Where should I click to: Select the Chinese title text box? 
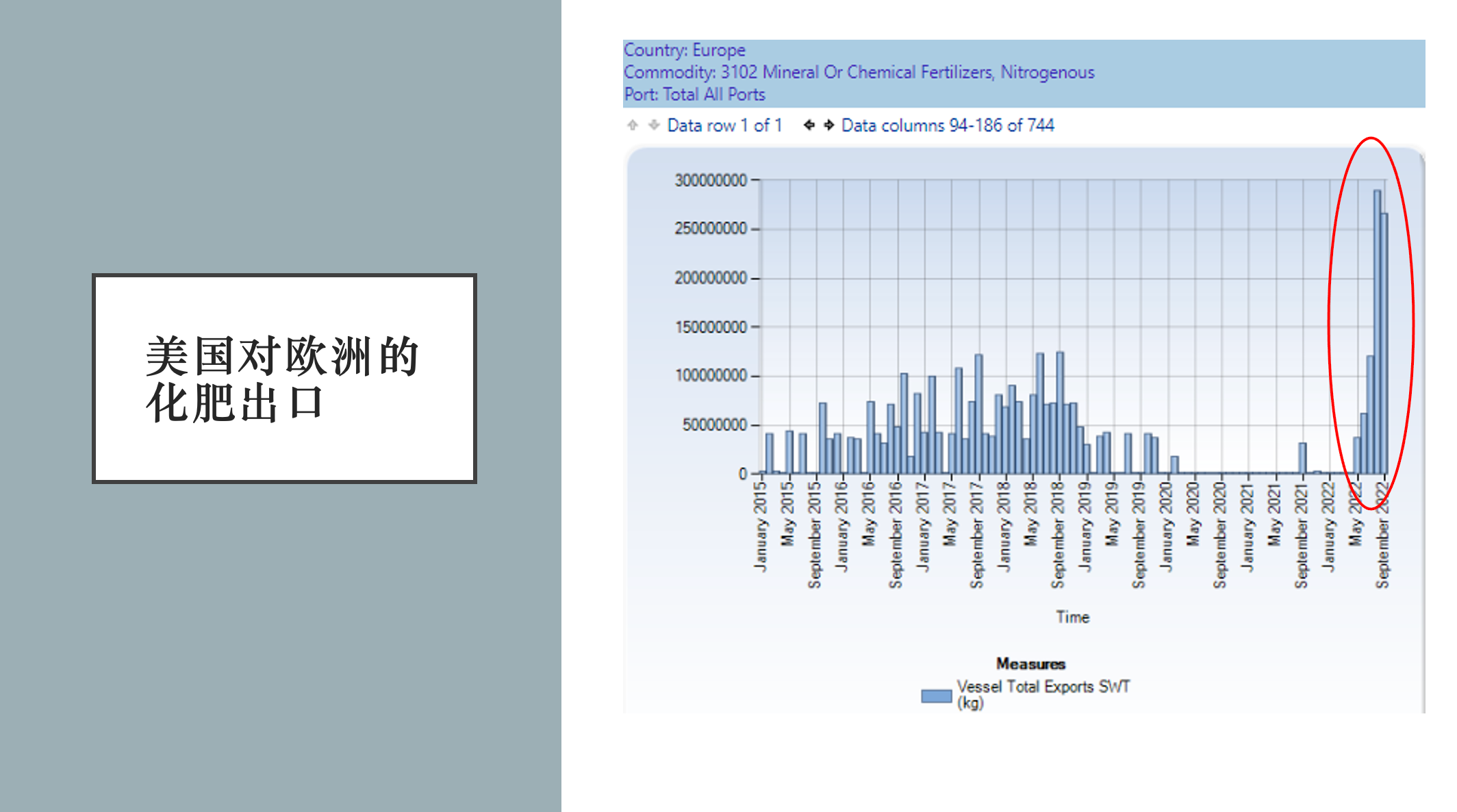(284, 379)
